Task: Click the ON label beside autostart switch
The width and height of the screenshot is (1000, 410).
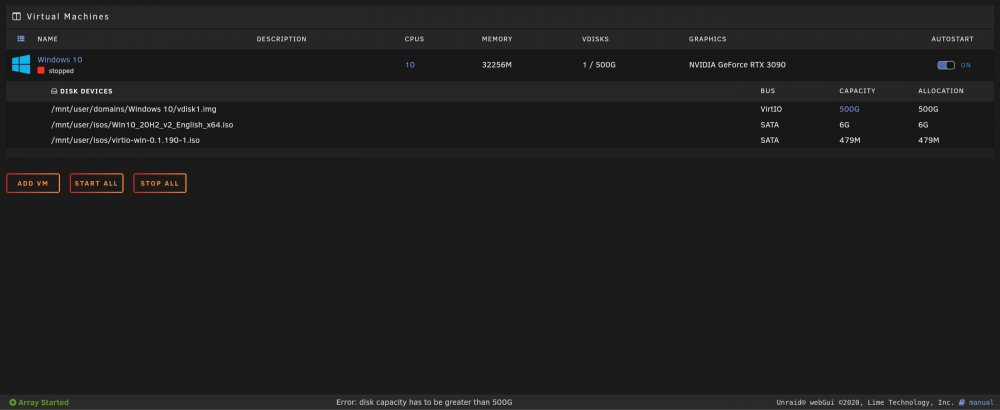Action: [x=966, y=65]
